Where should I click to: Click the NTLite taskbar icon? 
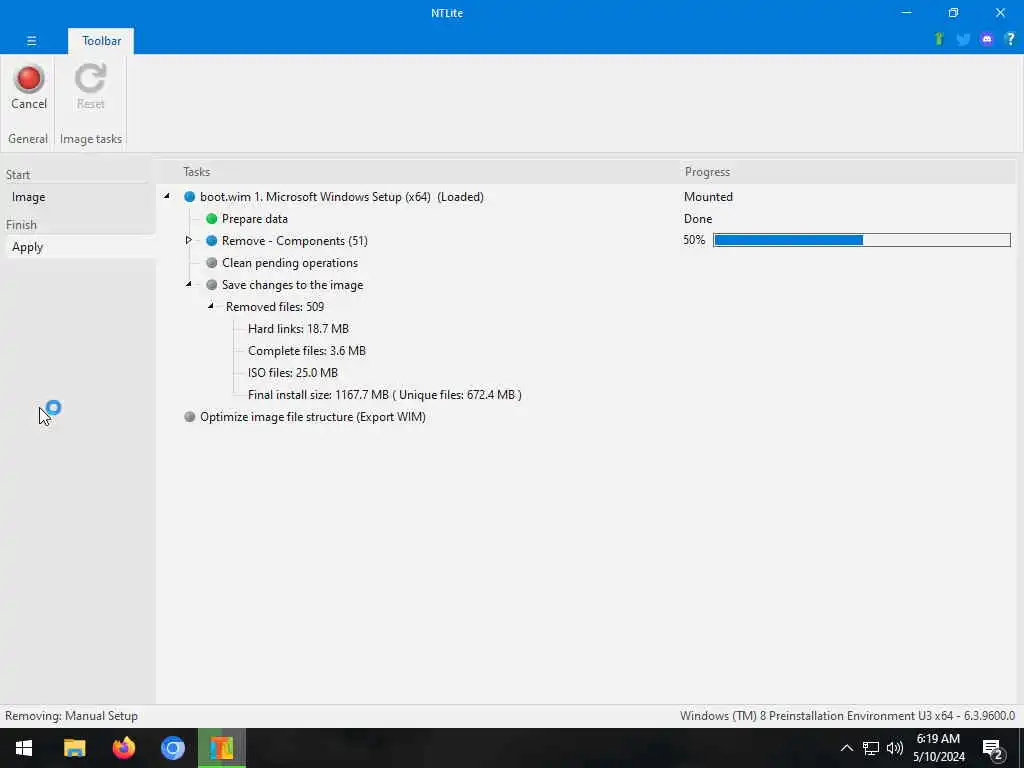222,748
